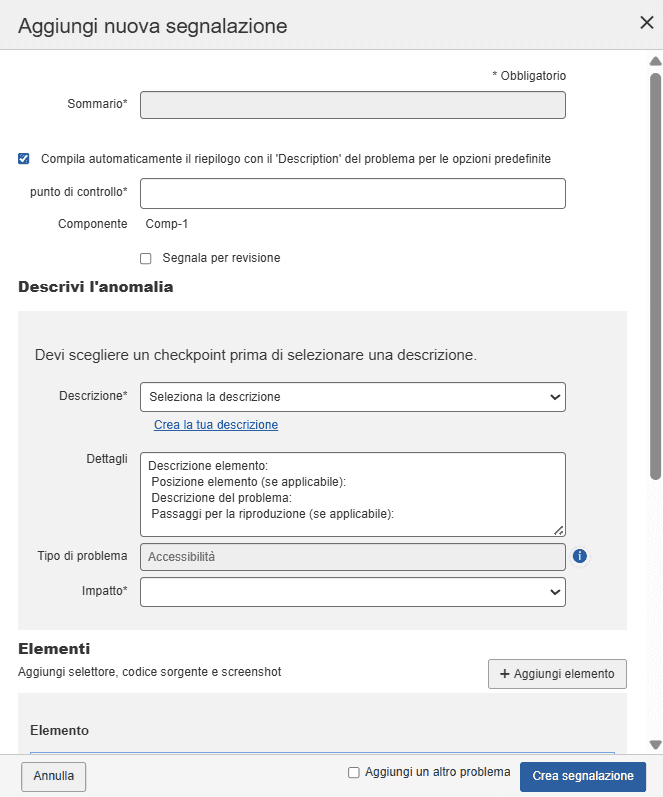
Task: Click the scrollbar up arrow
Action: 655,61
